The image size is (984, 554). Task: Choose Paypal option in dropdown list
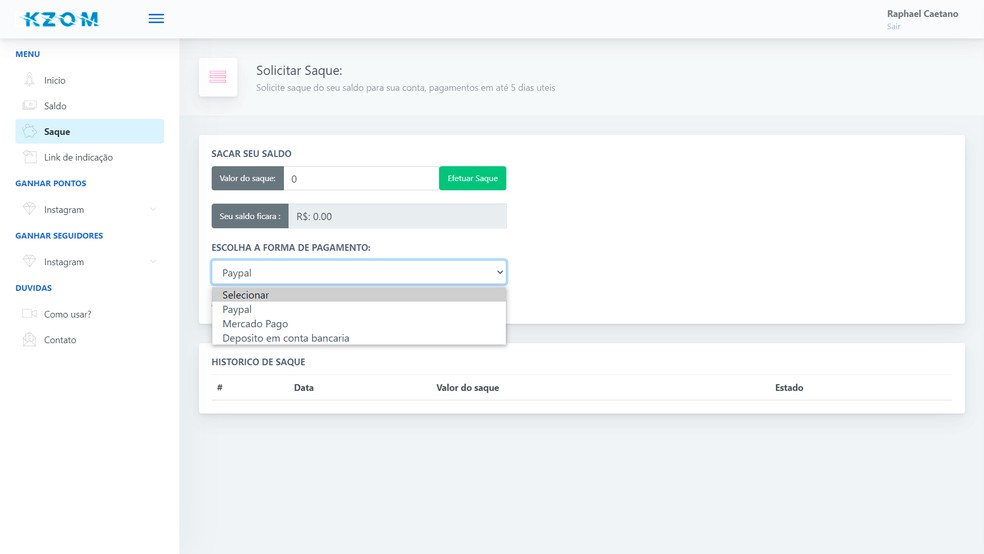(x=359, y=309)
